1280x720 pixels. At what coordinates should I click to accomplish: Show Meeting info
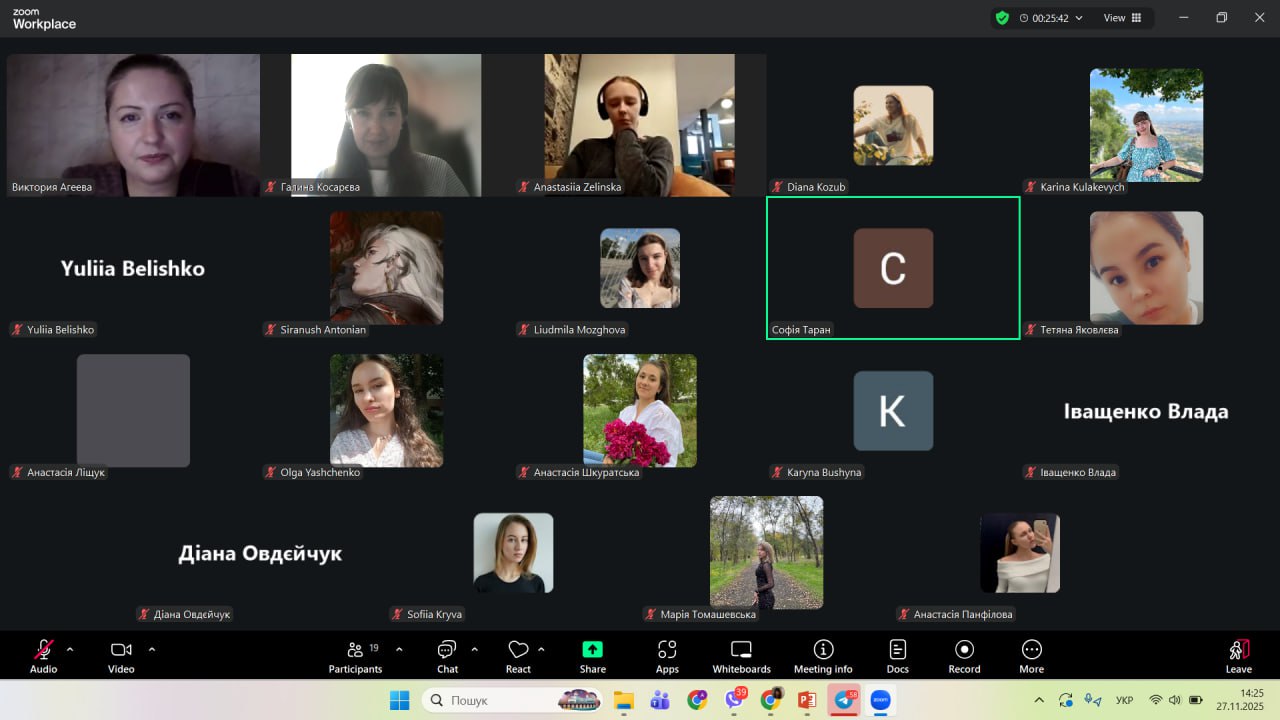coord(823,656)
